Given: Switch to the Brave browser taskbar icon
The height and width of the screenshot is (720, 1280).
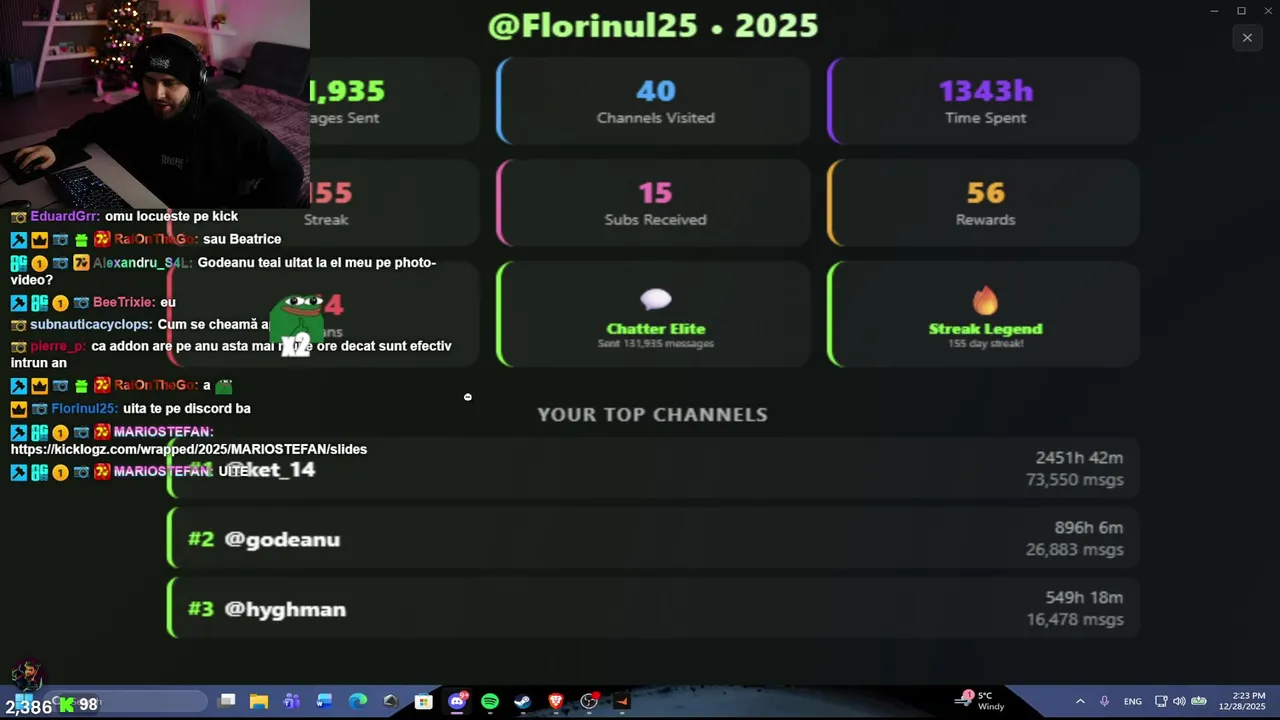Looking at the screenshot, I should pos(555,701).
